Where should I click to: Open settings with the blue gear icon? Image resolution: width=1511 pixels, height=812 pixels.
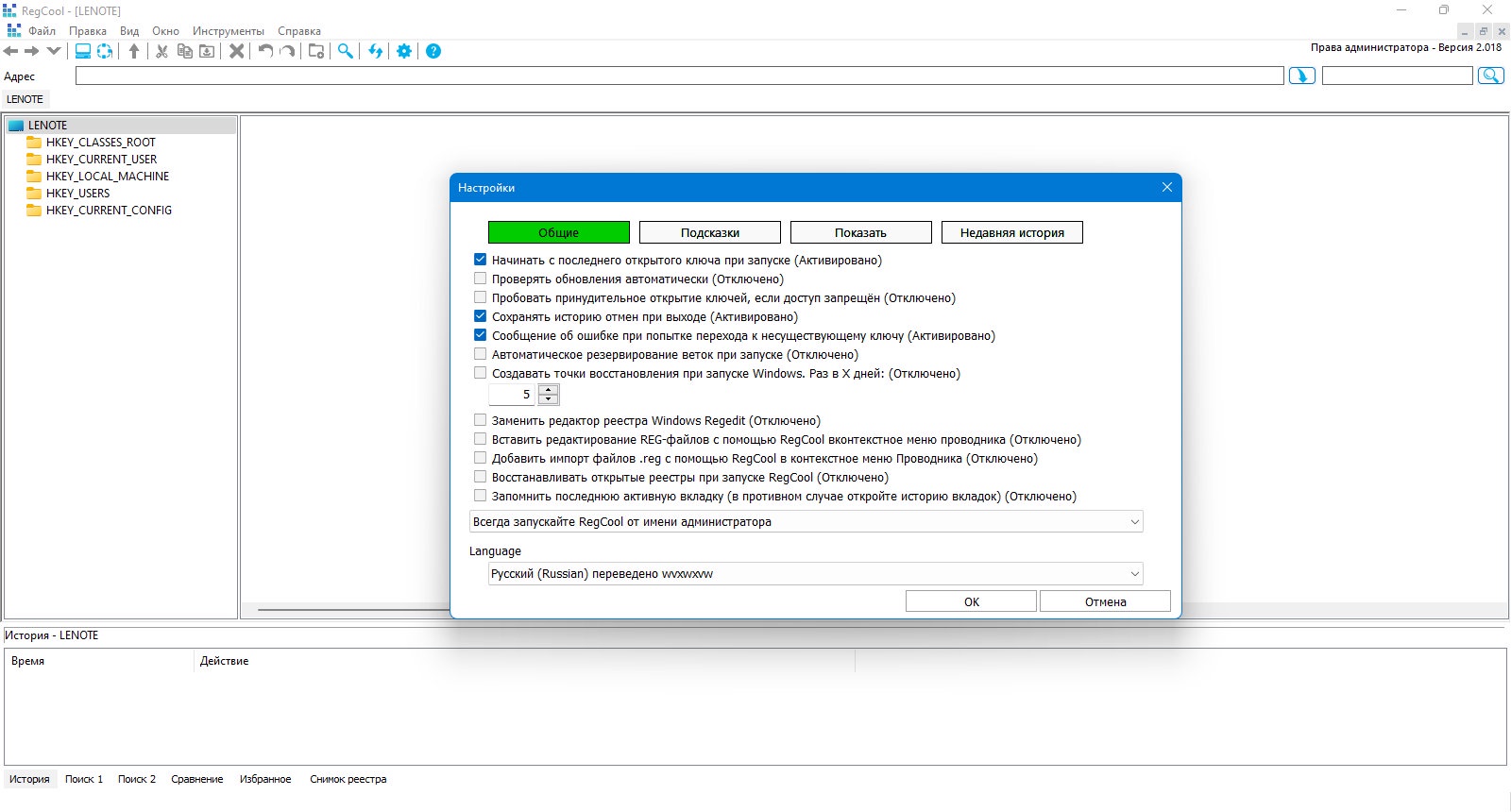click(x=404, y=51)
